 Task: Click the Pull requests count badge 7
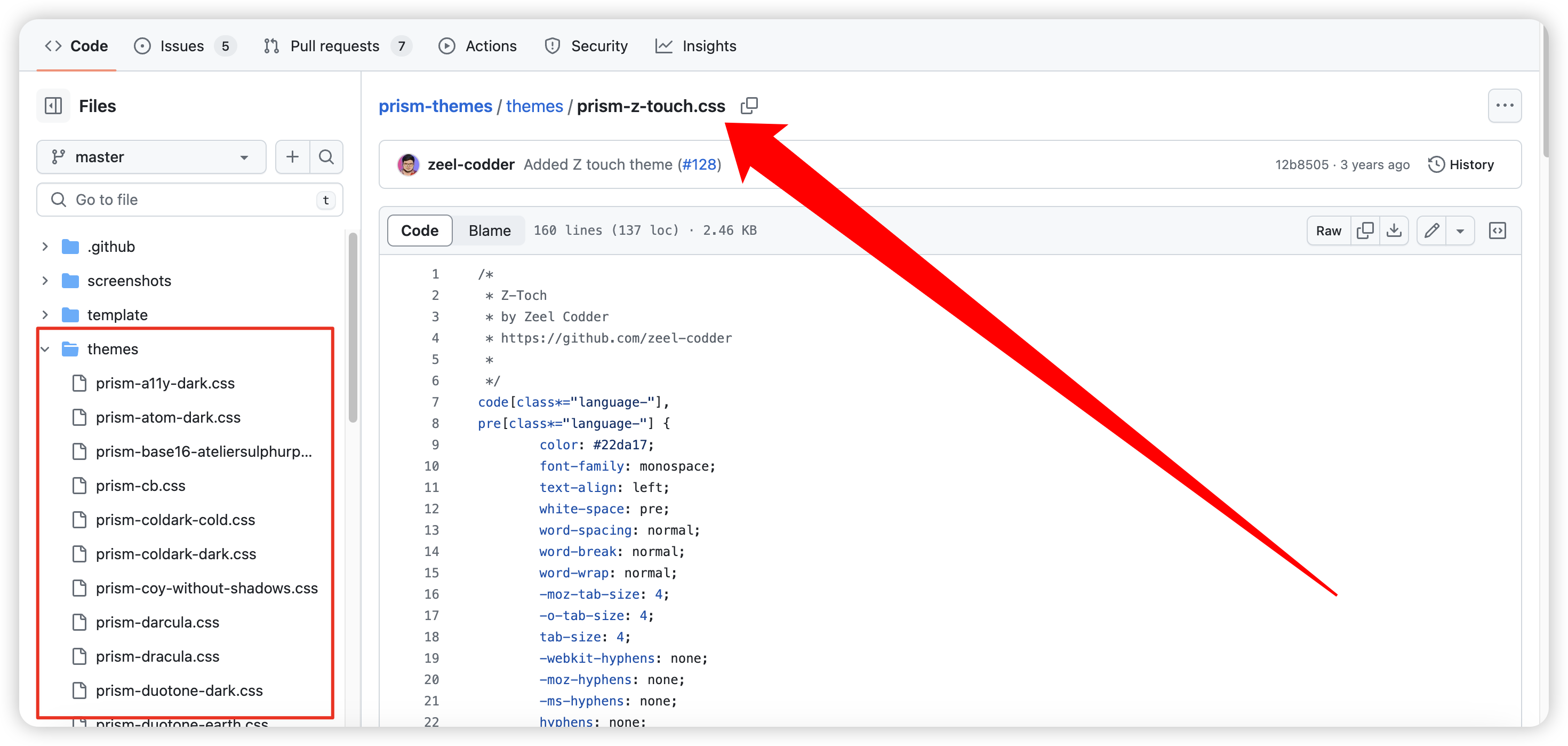point(401,46)
